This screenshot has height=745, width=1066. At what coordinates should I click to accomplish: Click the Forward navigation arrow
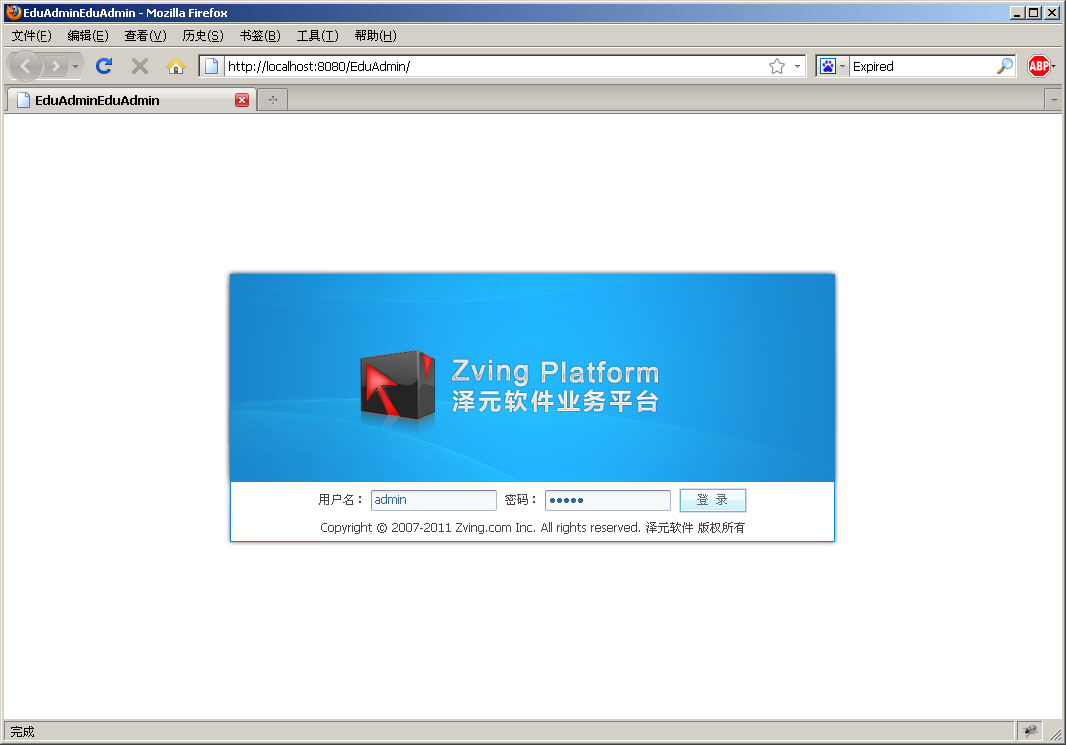pos(55,66)
